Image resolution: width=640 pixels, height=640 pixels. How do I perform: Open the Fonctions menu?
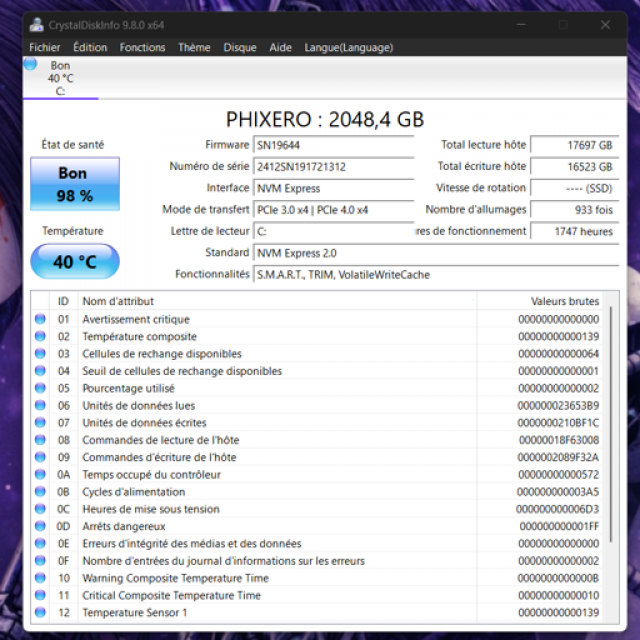(x=142, y=47)
